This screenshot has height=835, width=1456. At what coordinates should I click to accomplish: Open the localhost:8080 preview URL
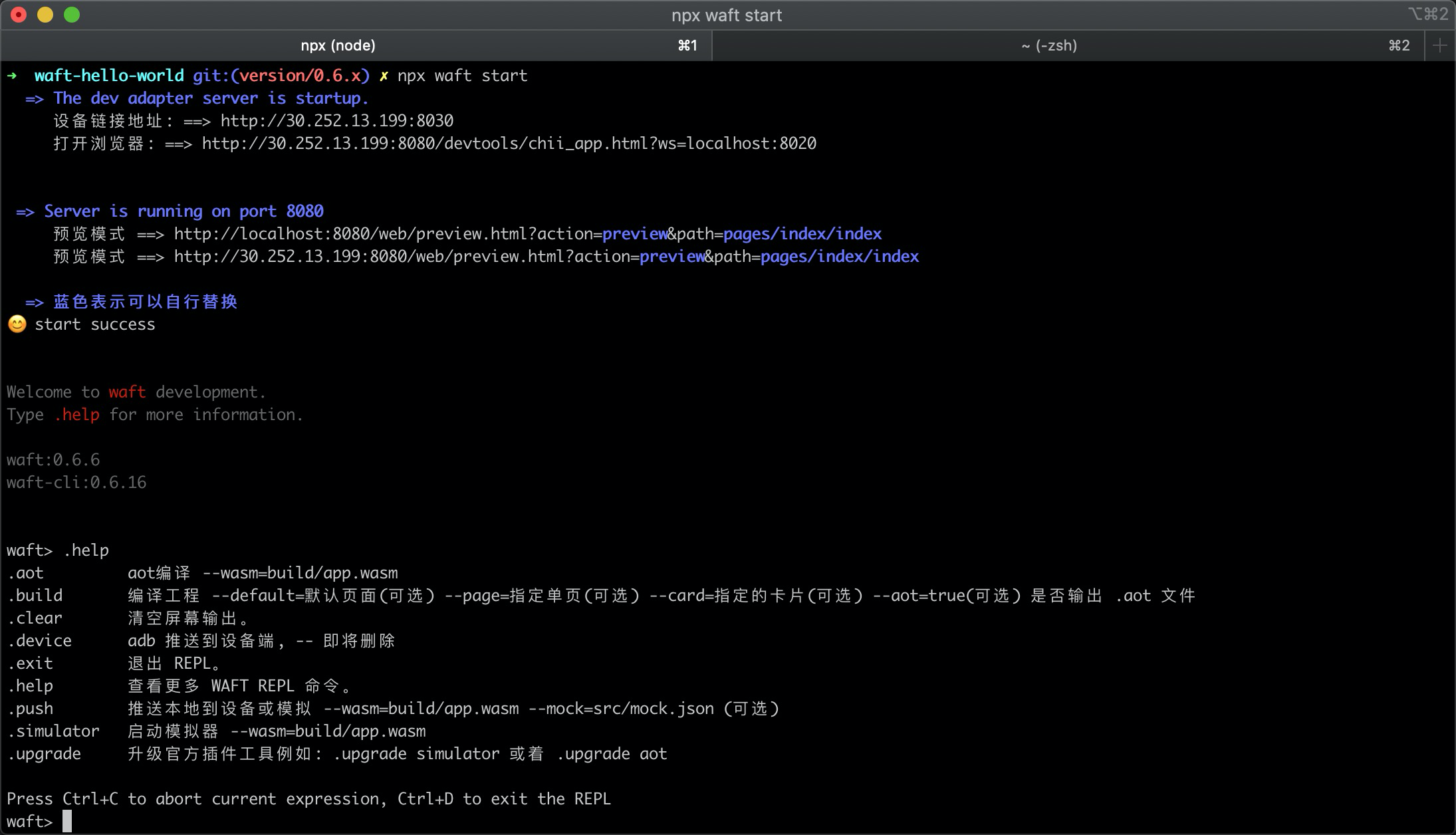coord(527,234)
